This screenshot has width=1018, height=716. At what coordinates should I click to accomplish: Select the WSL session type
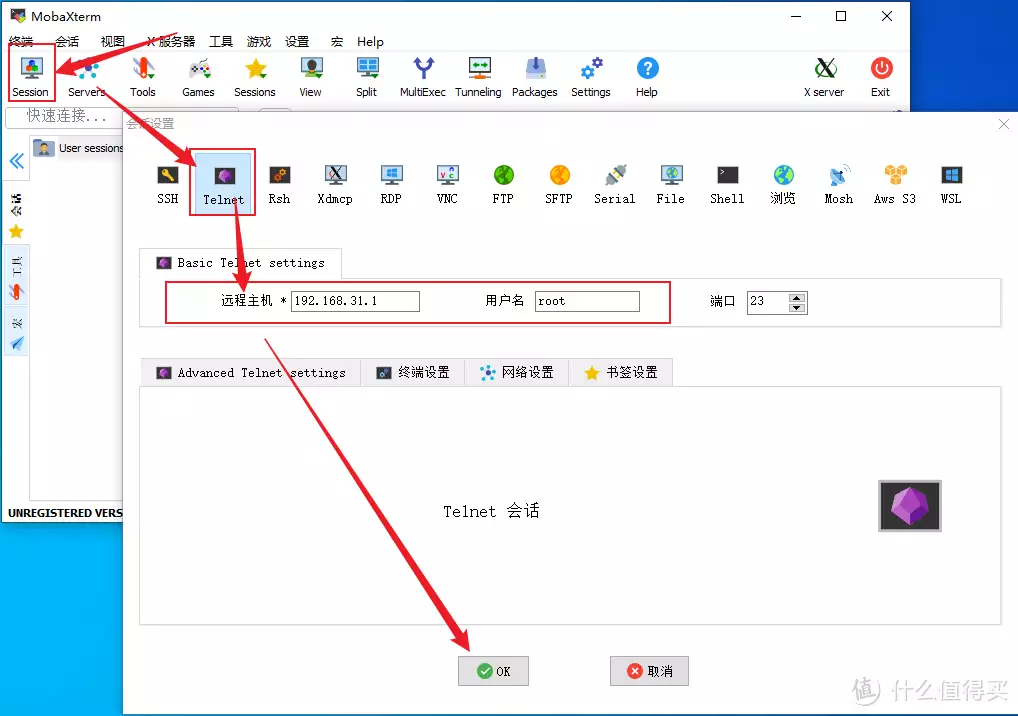click(951, 184)
